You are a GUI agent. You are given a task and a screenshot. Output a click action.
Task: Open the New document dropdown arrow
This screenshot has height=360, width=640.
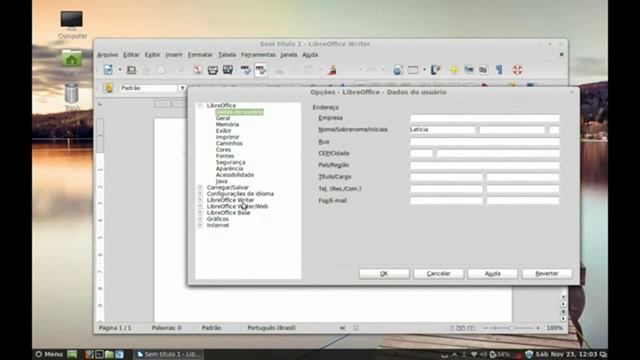(x=120, y=70)
